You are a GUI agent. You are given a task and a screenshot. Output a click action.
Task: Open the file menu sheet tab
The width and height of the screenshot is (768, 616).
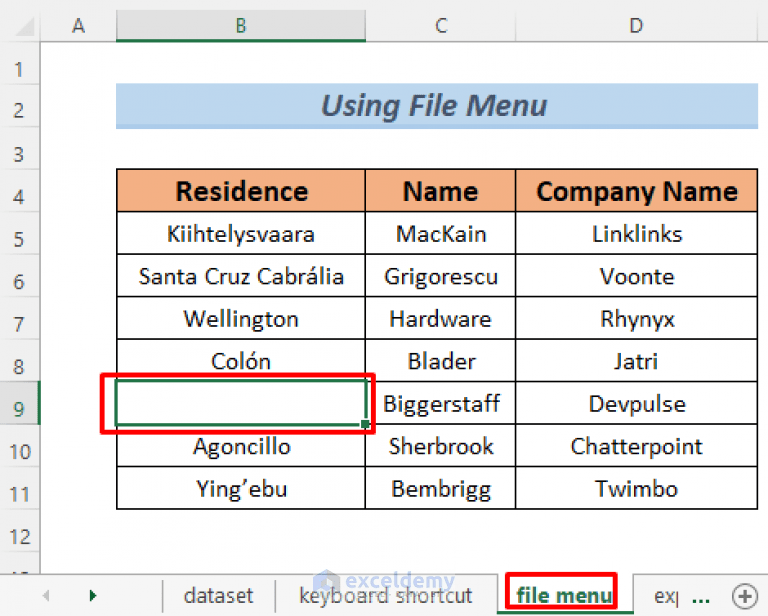point(563,595)
